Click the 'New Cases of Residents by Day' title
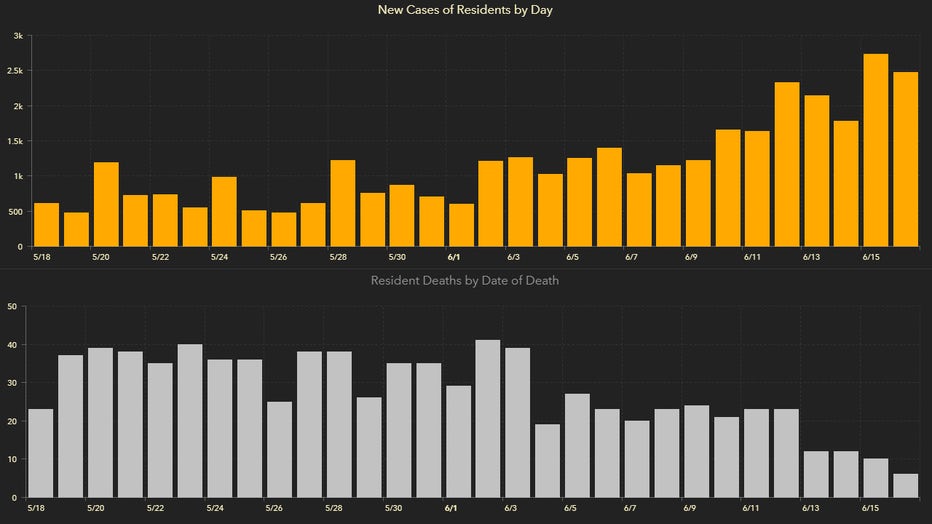The width and height of the screenshot is (932, 524). (x=465, y=10)
